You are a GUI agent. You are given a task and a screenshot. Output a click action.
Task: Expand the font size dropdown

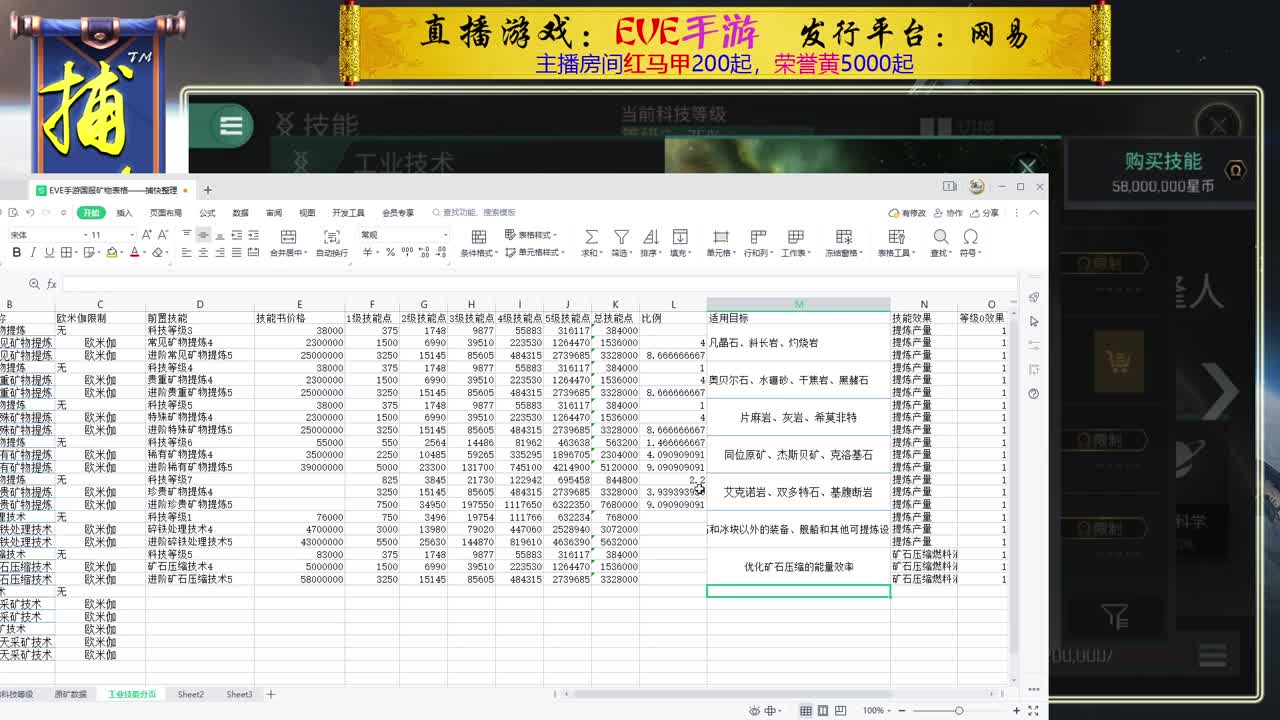132,233
